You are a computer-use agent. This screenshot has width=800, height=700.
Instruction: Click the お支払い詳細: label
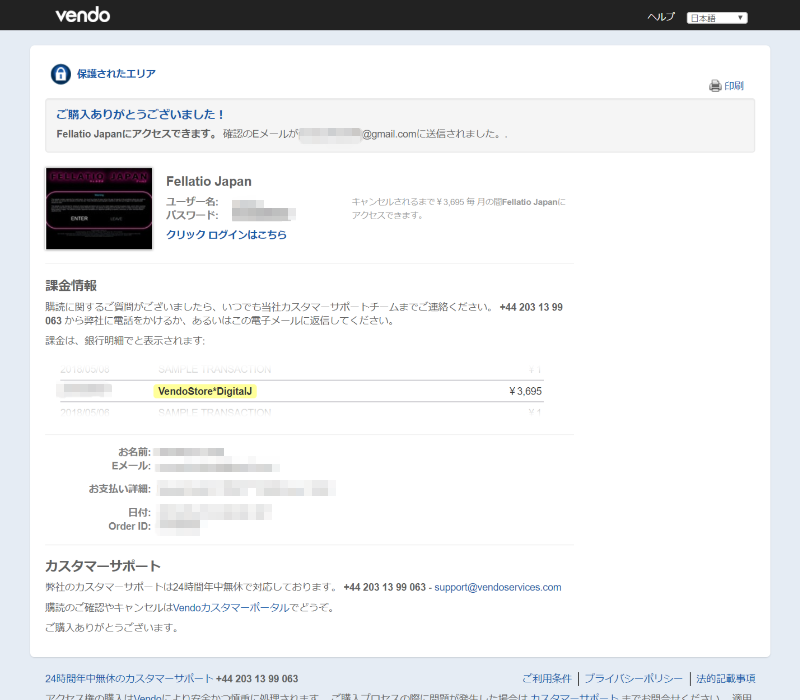click(120, 489)
